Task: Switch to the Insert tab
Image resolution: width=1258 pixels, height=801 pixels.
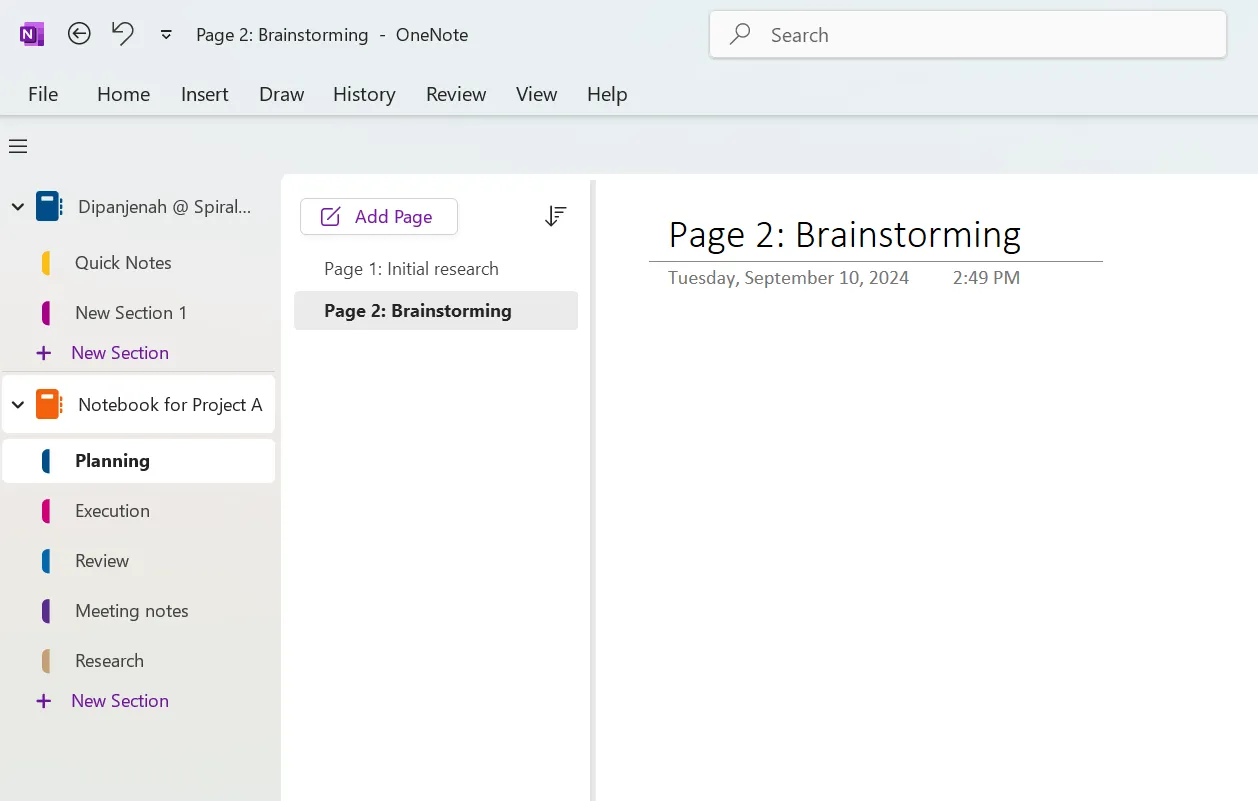Action: coord(205,94)
